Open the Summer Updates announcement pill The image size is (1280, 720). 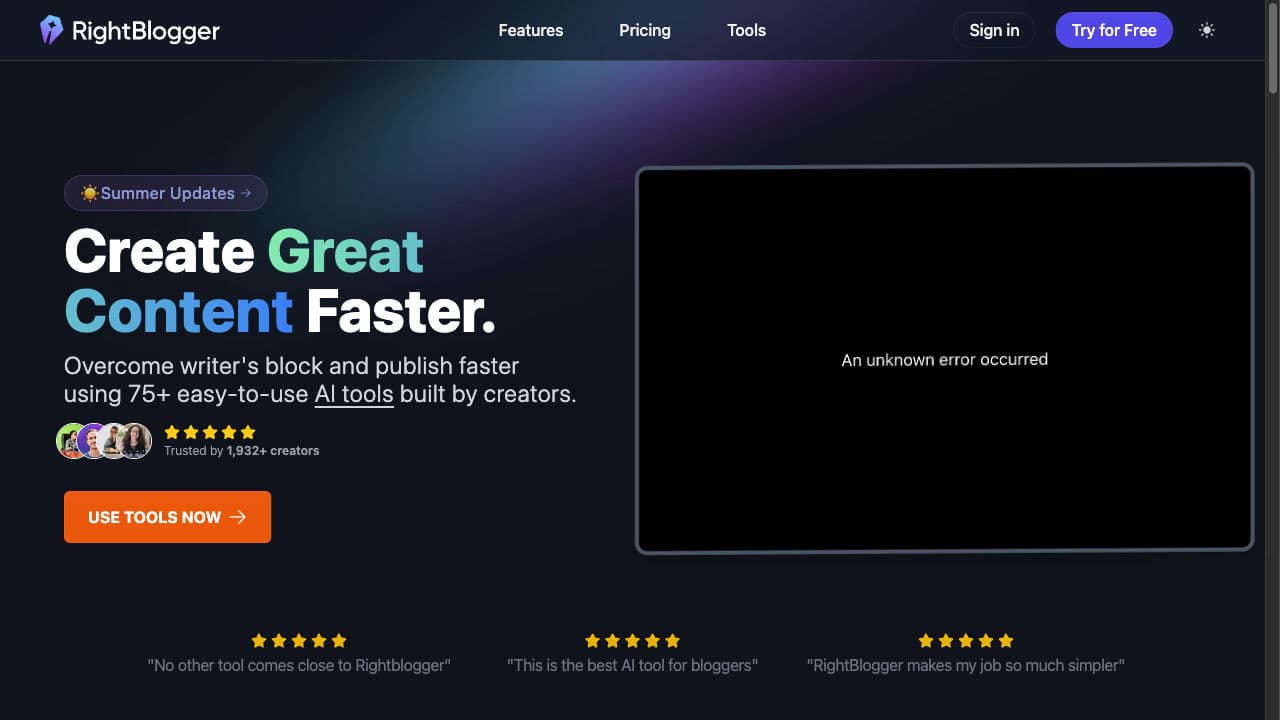pyautogui.click(x=166, y=193)
